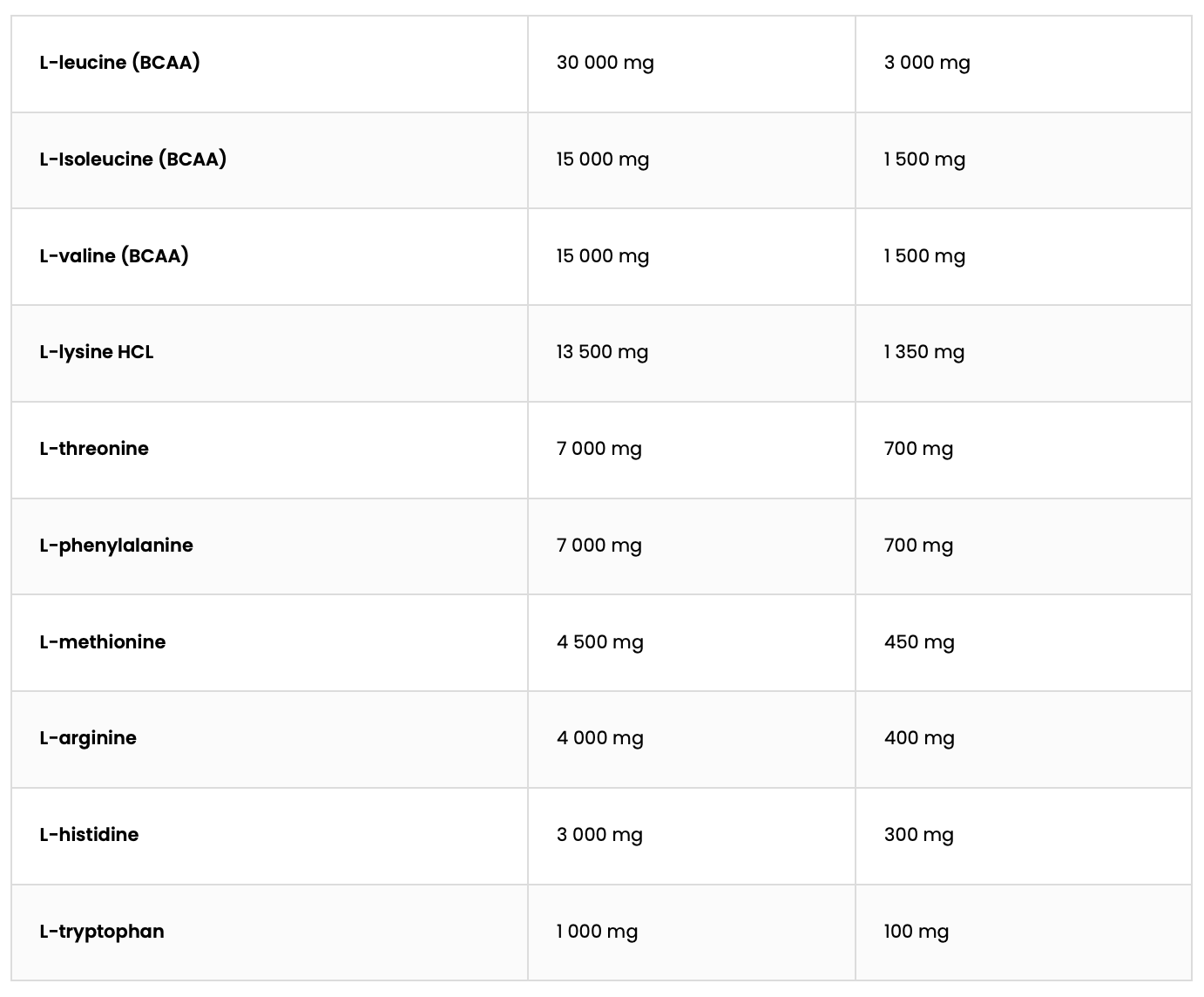Viewport: 1204px width, 997px height.
Task: Click the L-arginine label
Action: 88,738
